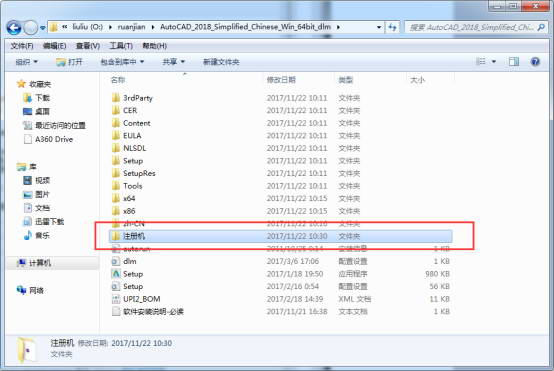Select the EULA folder icon
This screenshot has width=554, height=371.
pos(116,135)
